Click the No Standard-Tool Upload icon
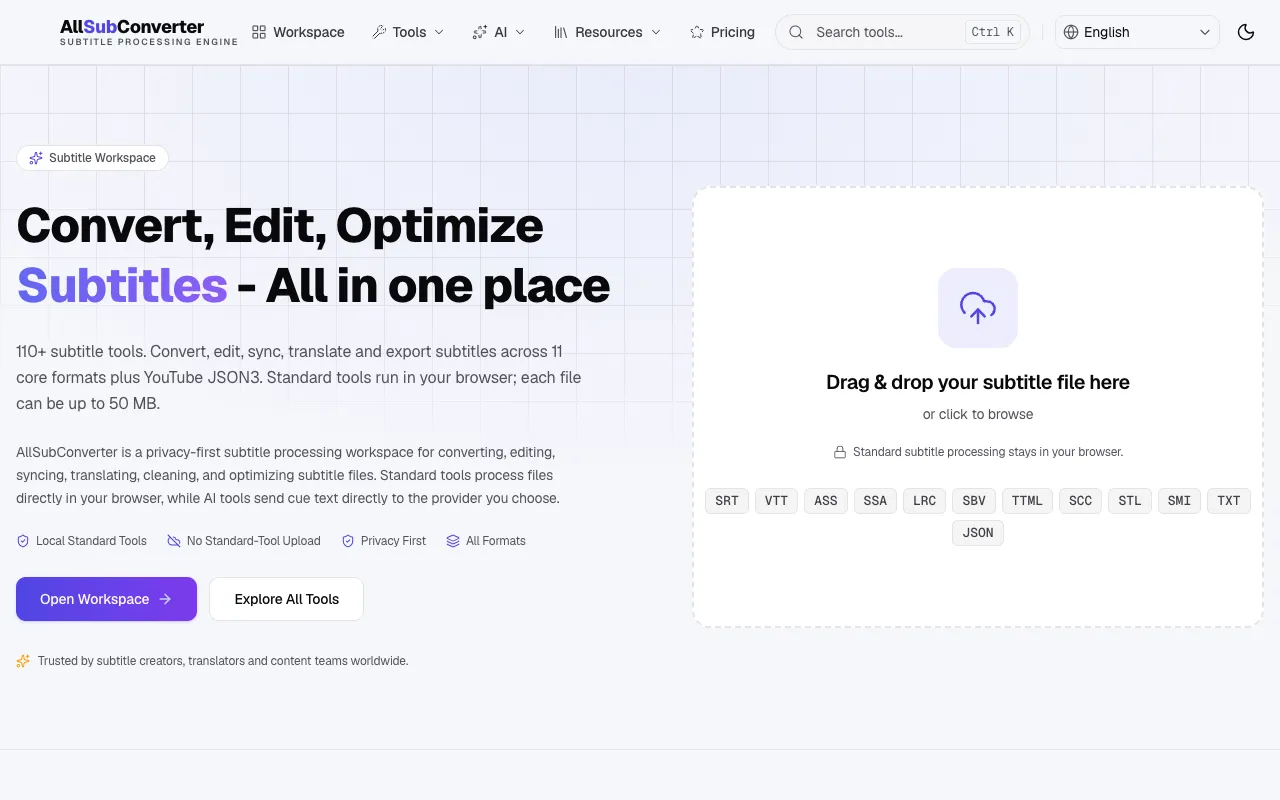Viewport: 1280px width, 800px height. (x=174, y=541)
